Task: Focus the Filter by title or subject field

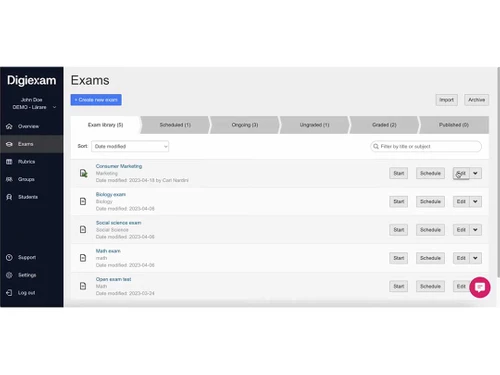Action: [x=426, y=146]
